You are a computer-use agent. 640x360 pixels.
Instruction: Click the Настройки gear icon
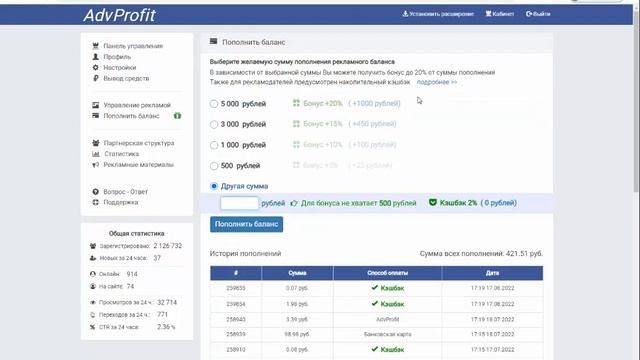pyautogui.click(x=96, y=67)
